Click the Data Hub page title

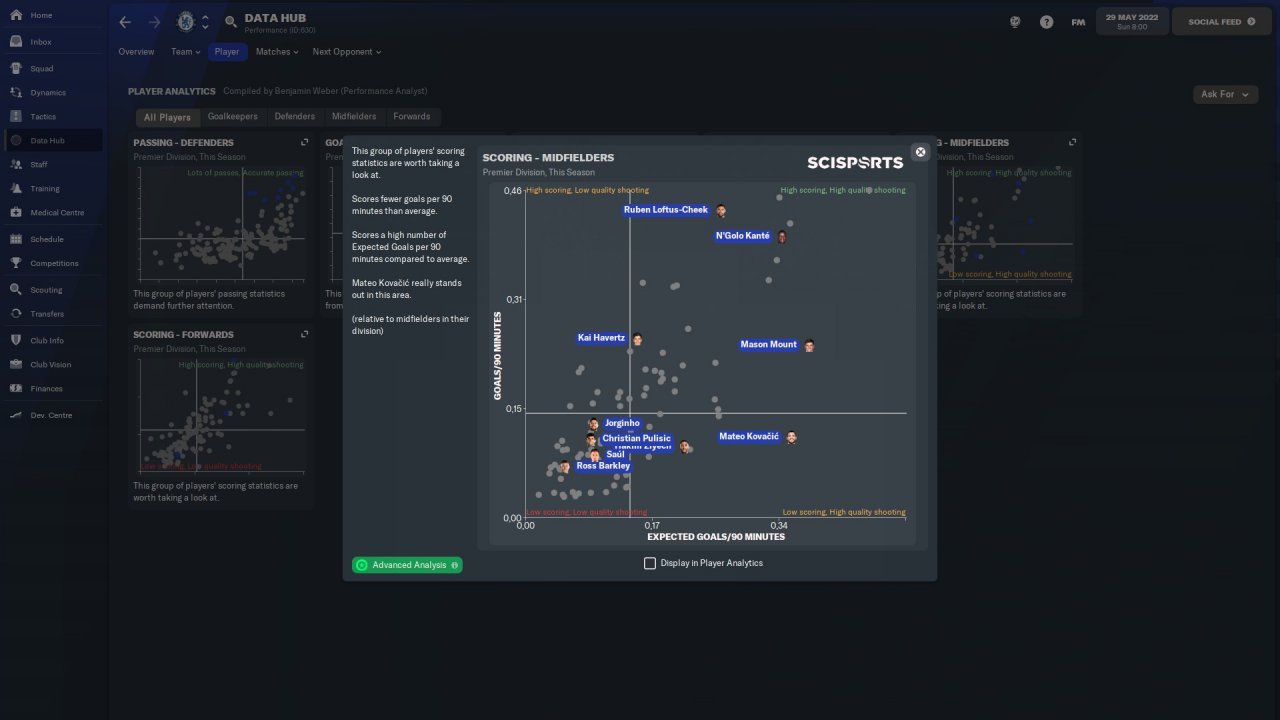point(275,18)
